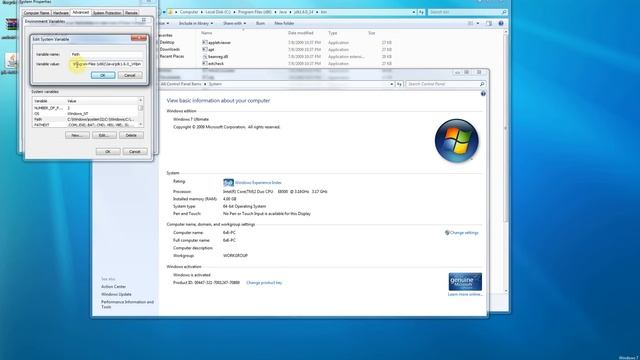This screenshot has height=360, width=640.
Task: Click scrollbar of System variables list
Action: [140, 112]
